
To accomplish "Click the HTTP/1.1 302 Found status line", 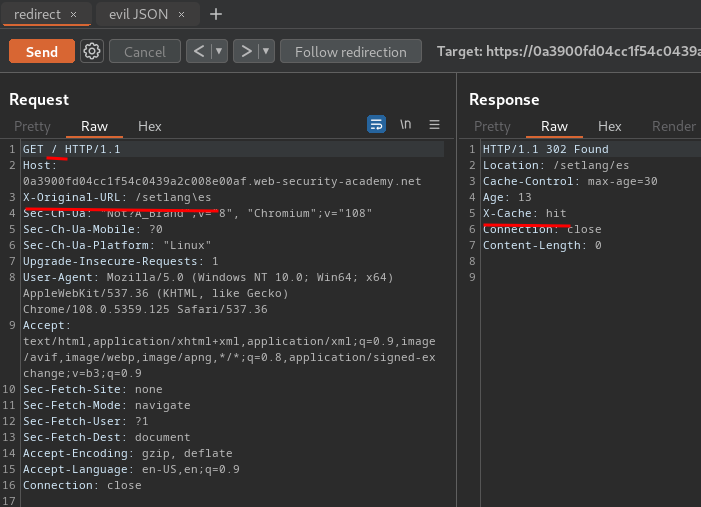I will (545, 149).
